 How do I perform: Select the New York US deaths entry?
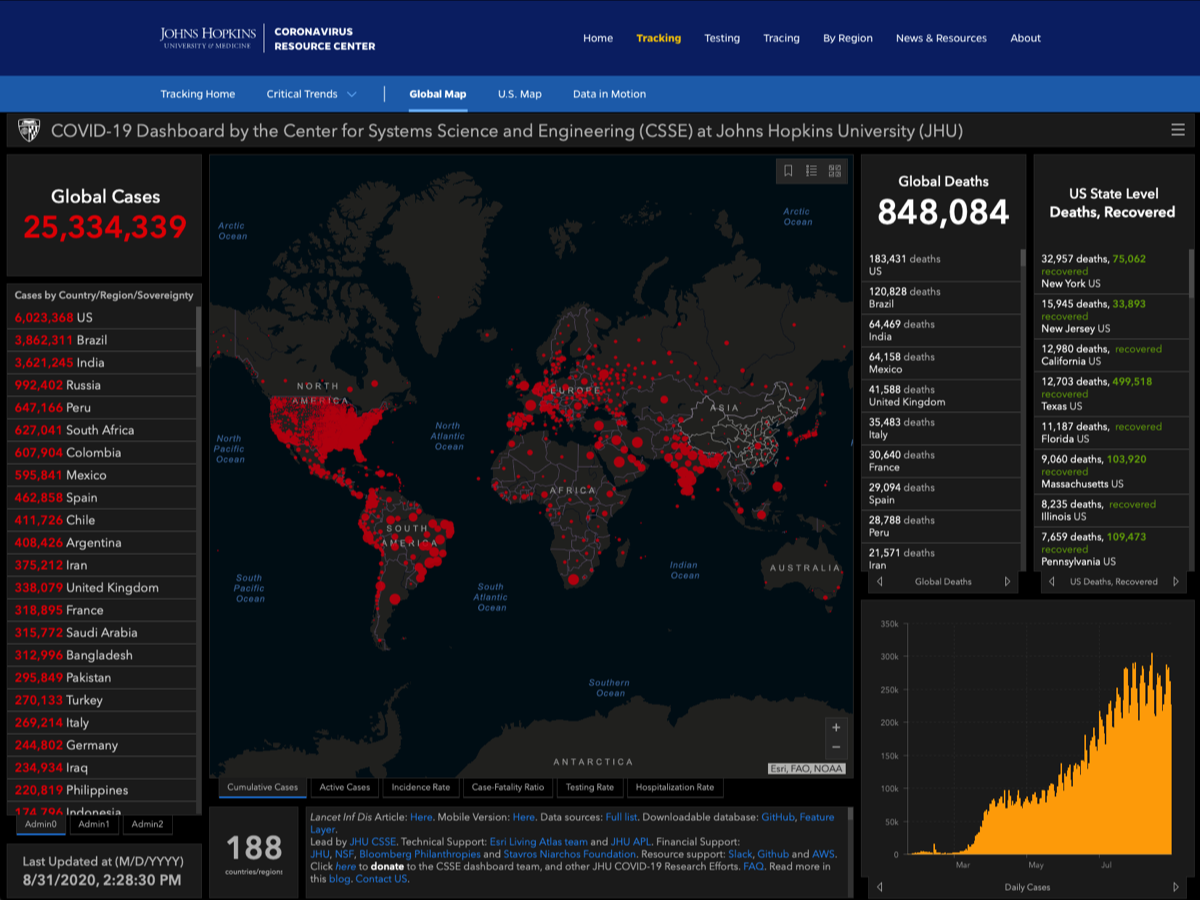tap(1113, 270)
